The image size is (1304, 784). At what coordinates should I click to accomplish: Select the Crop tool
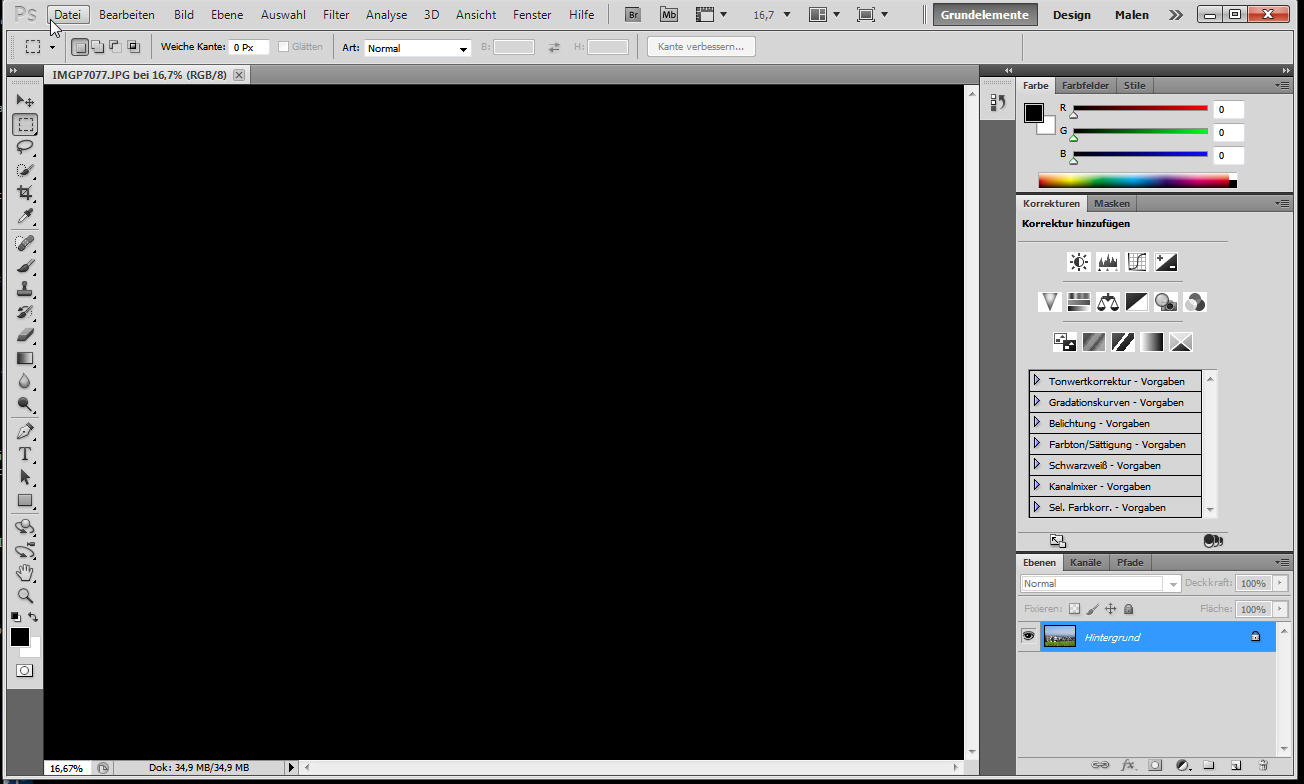click(25, 193)
